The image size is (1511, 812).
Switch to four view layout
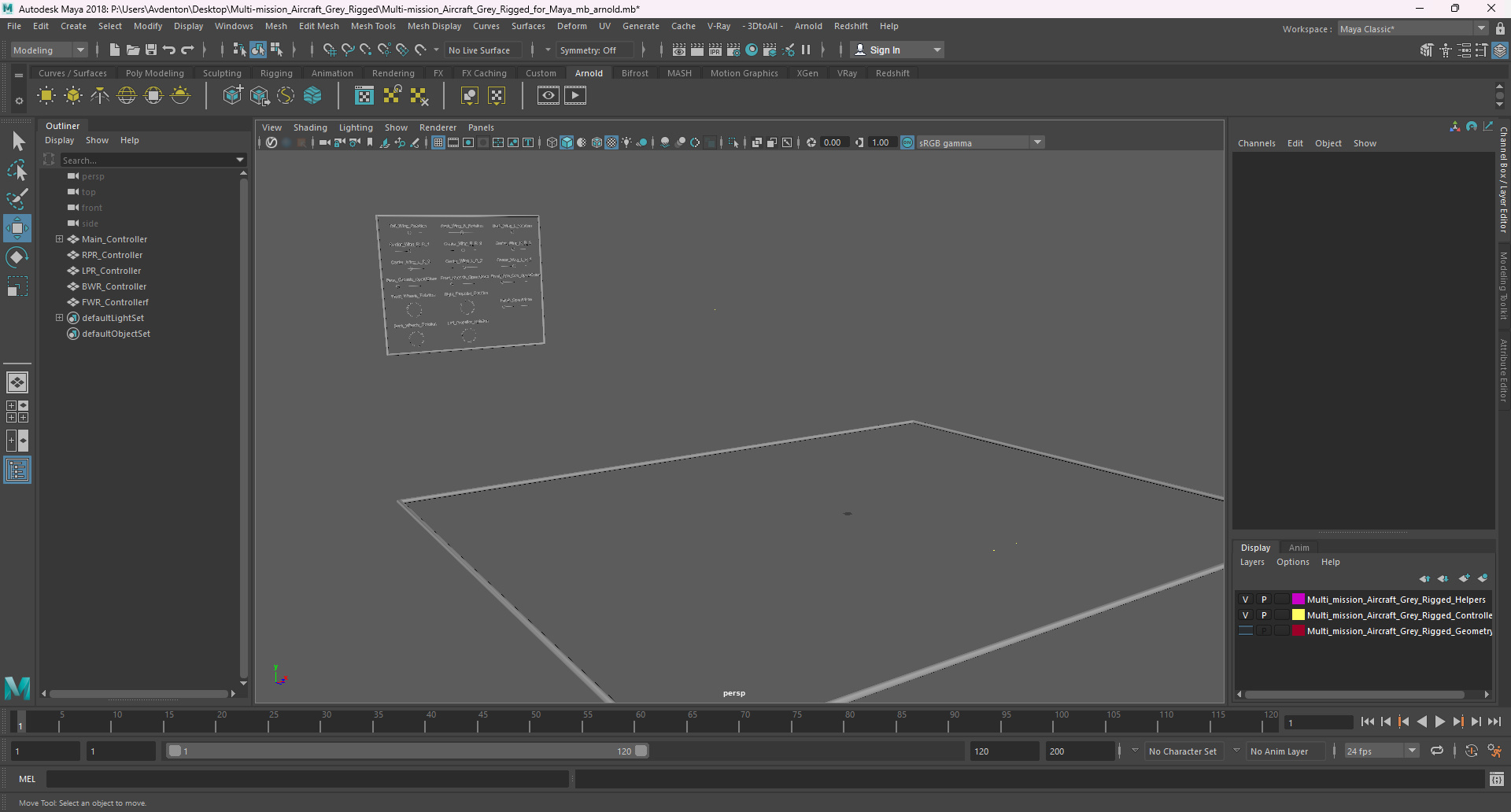(x=17, y=412)
